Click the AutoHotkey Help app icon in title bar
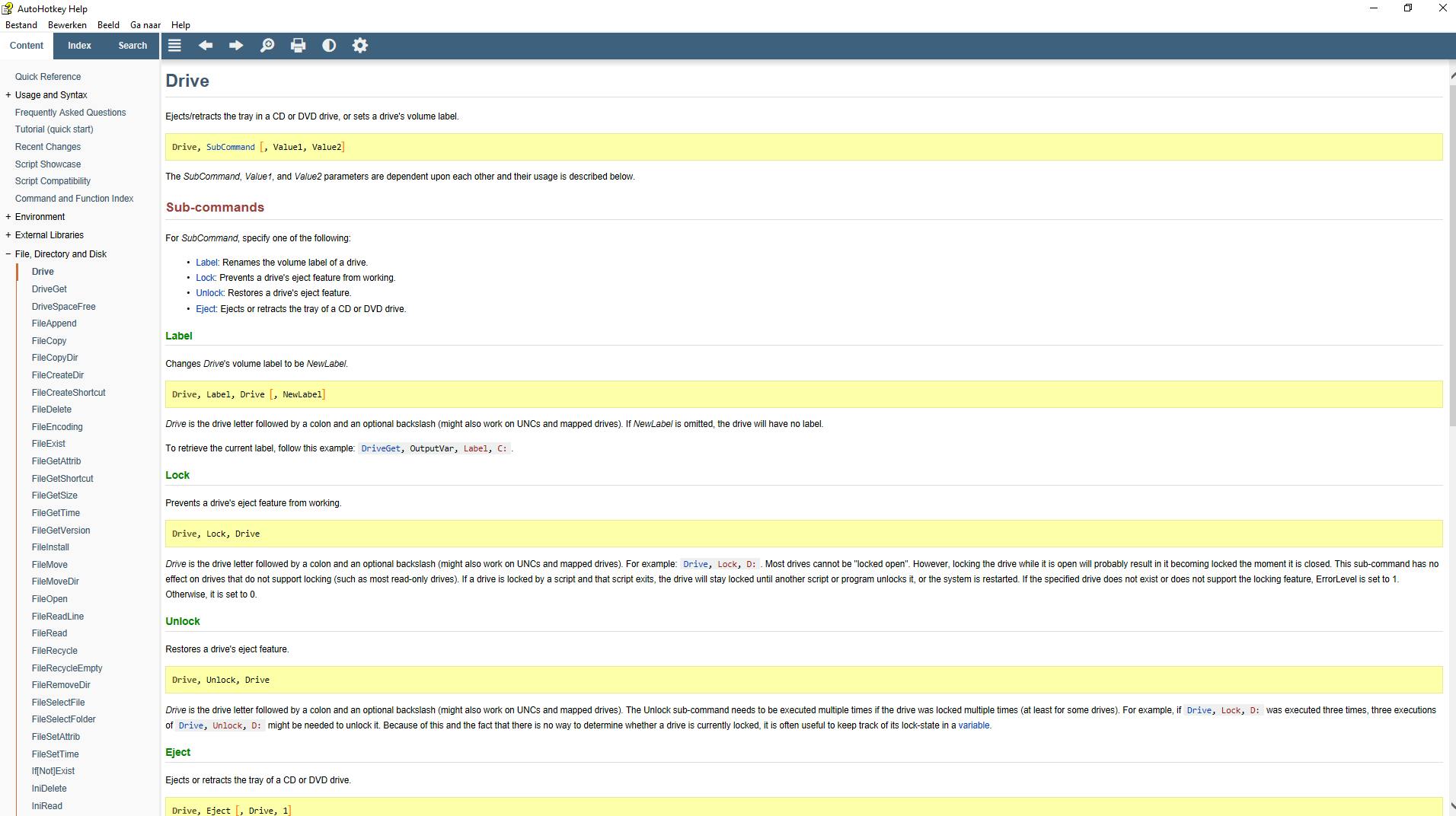The width and height of the screenshot is (1456, 816). coord(8,8)
